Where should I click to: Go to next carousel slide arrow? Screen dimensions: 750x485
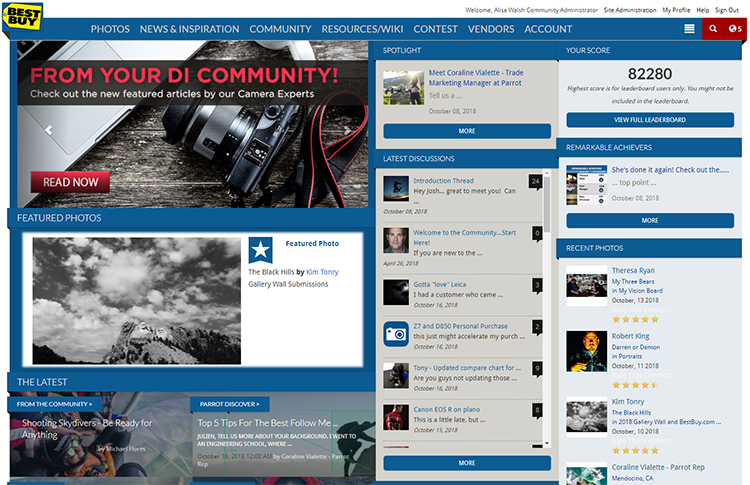click(347, 130)
